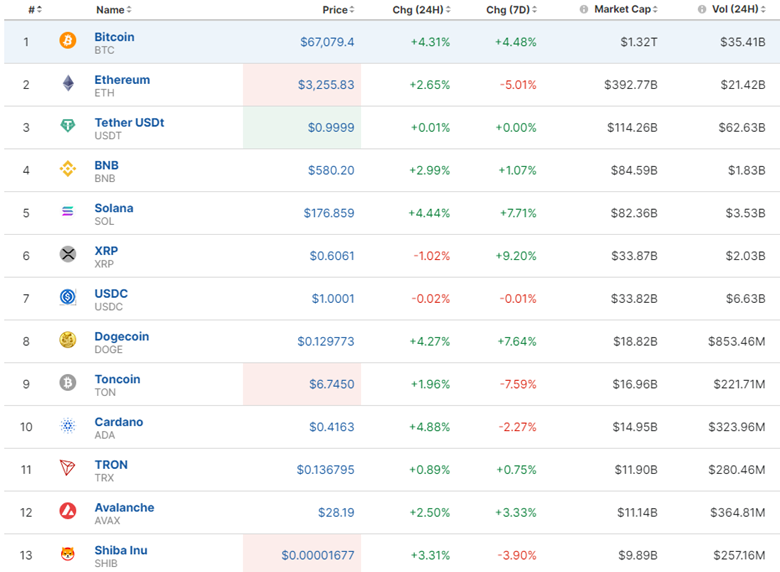The height and width of the screenshot is (572, 780).
Task: Open the Tether USDt link
Action: [129, 122]
